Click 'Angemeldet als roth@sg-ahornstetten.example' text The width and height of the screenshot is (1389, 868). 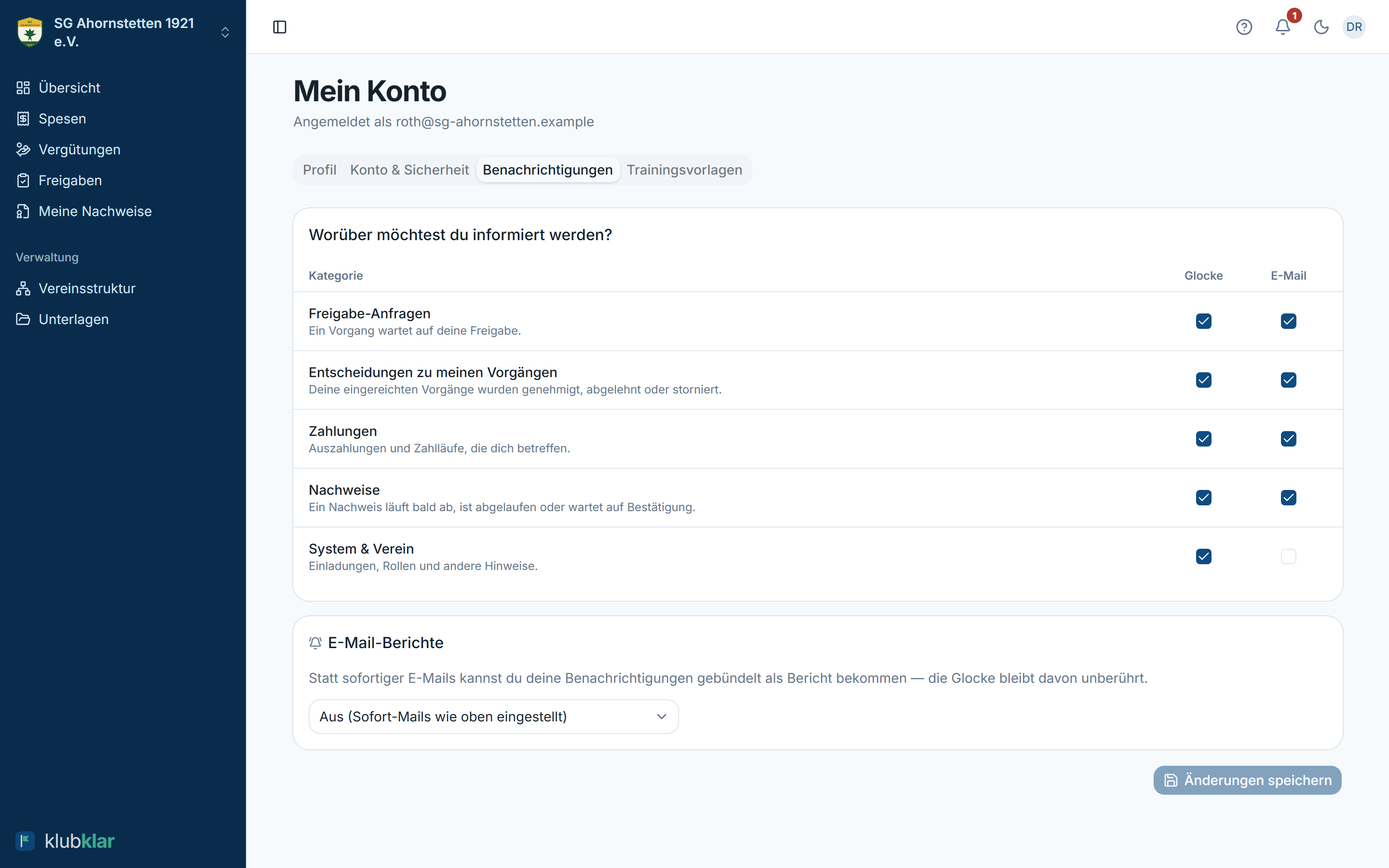tap(444, 122)
